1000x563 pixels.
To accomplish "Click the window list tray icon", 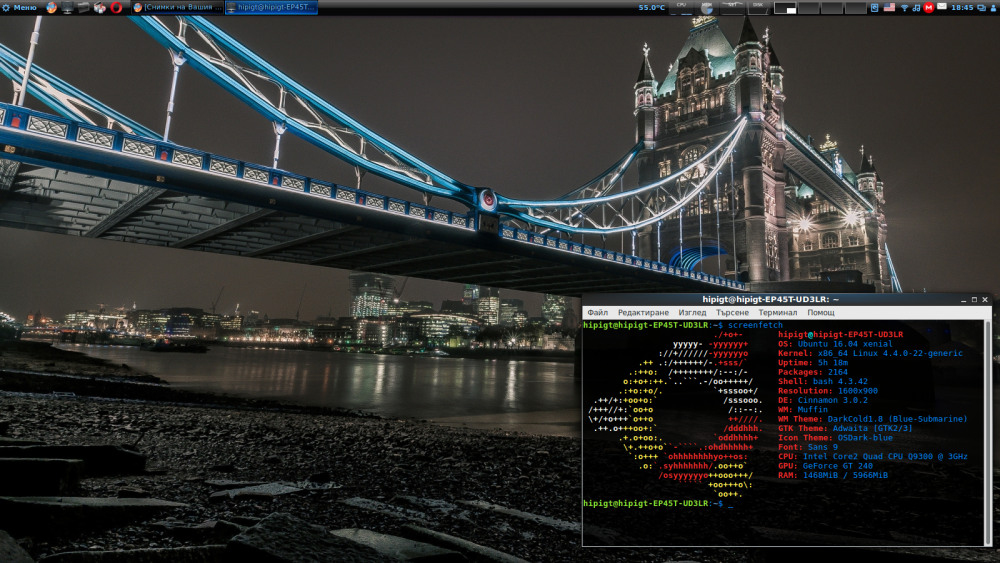I will (982, 8).
